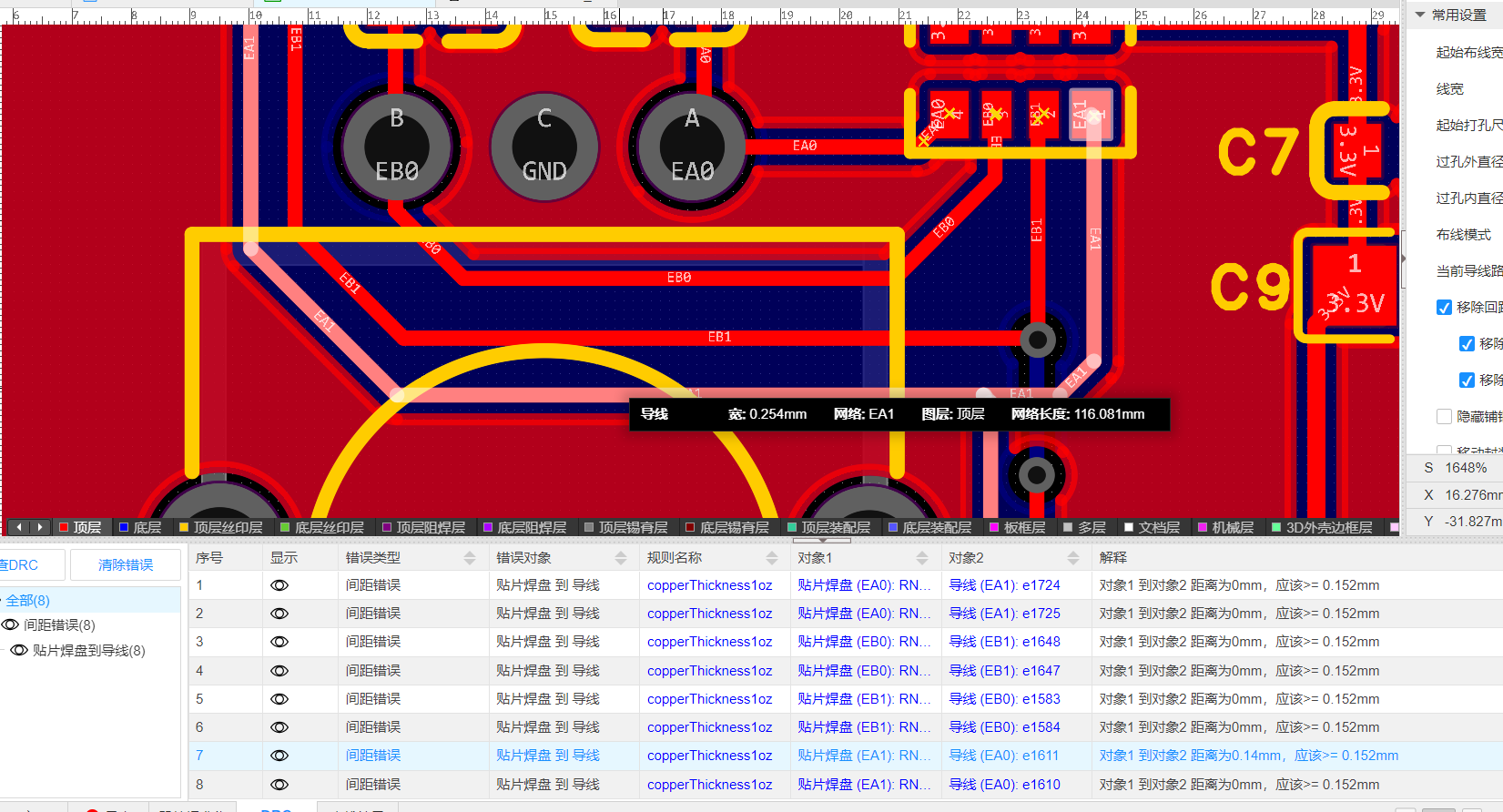
Task: Click the through-hole pad labeled B EB0
Action: pyautogui.click(x=397, y=147)
